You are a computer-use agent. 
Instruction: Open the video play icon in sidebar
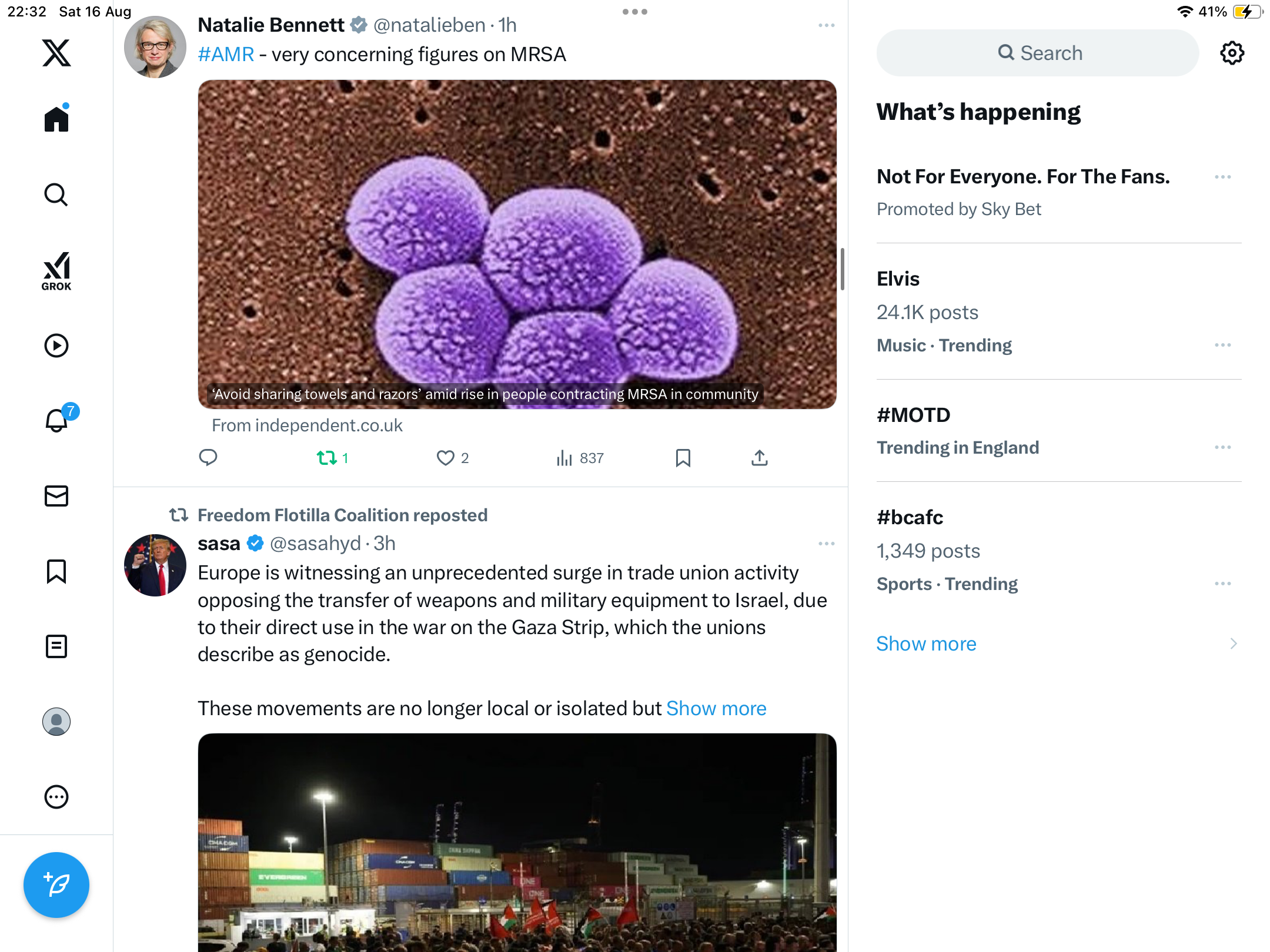56,346
